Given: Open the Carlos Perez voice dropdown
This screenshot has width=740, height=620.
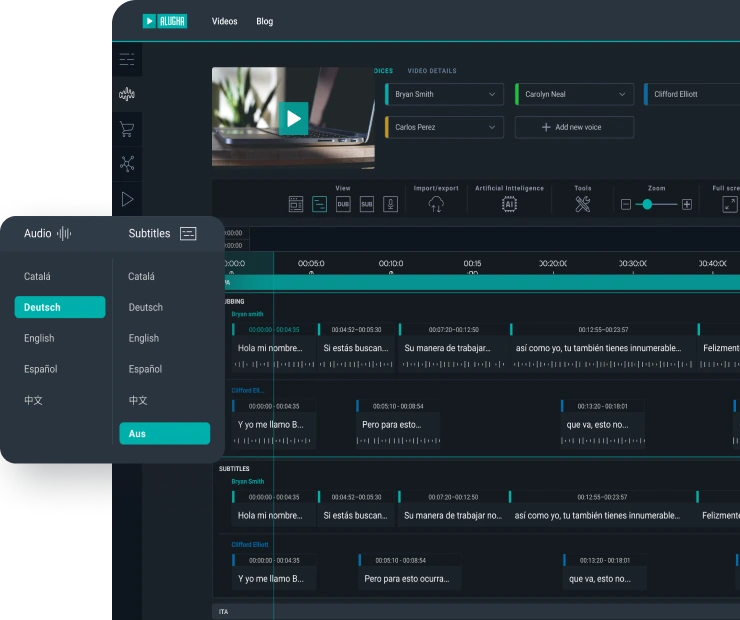Looking at the screenshot, I should (x=444, y=127).
